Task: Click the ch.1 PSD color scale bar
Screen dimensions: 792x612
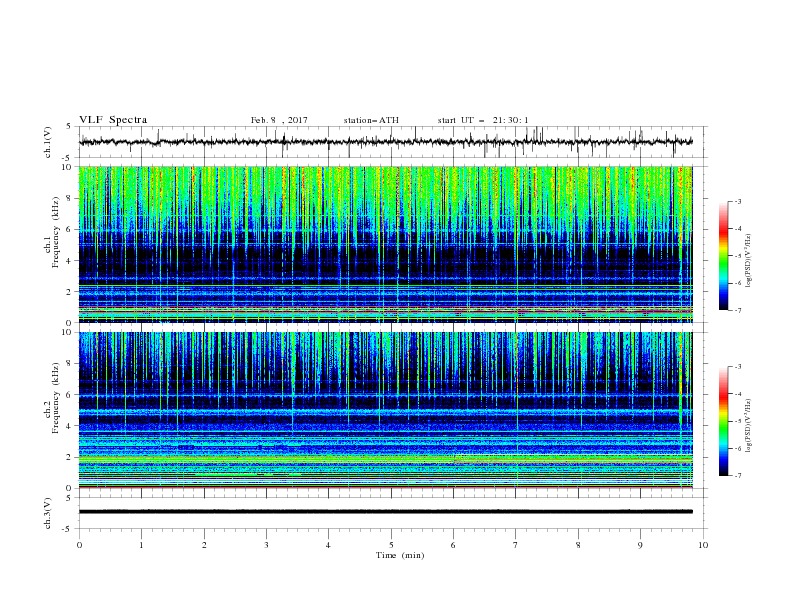Action: coord(724,256)
